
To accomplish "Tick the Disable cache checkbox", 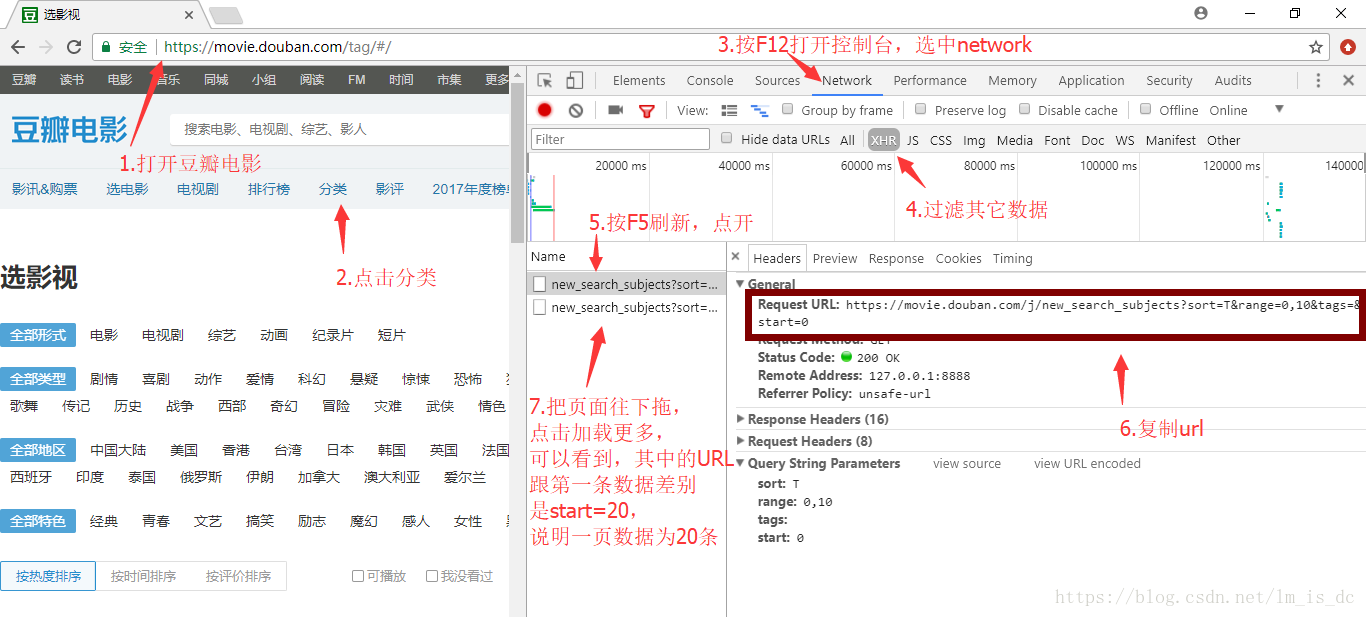I will (x=1025, y=109).
